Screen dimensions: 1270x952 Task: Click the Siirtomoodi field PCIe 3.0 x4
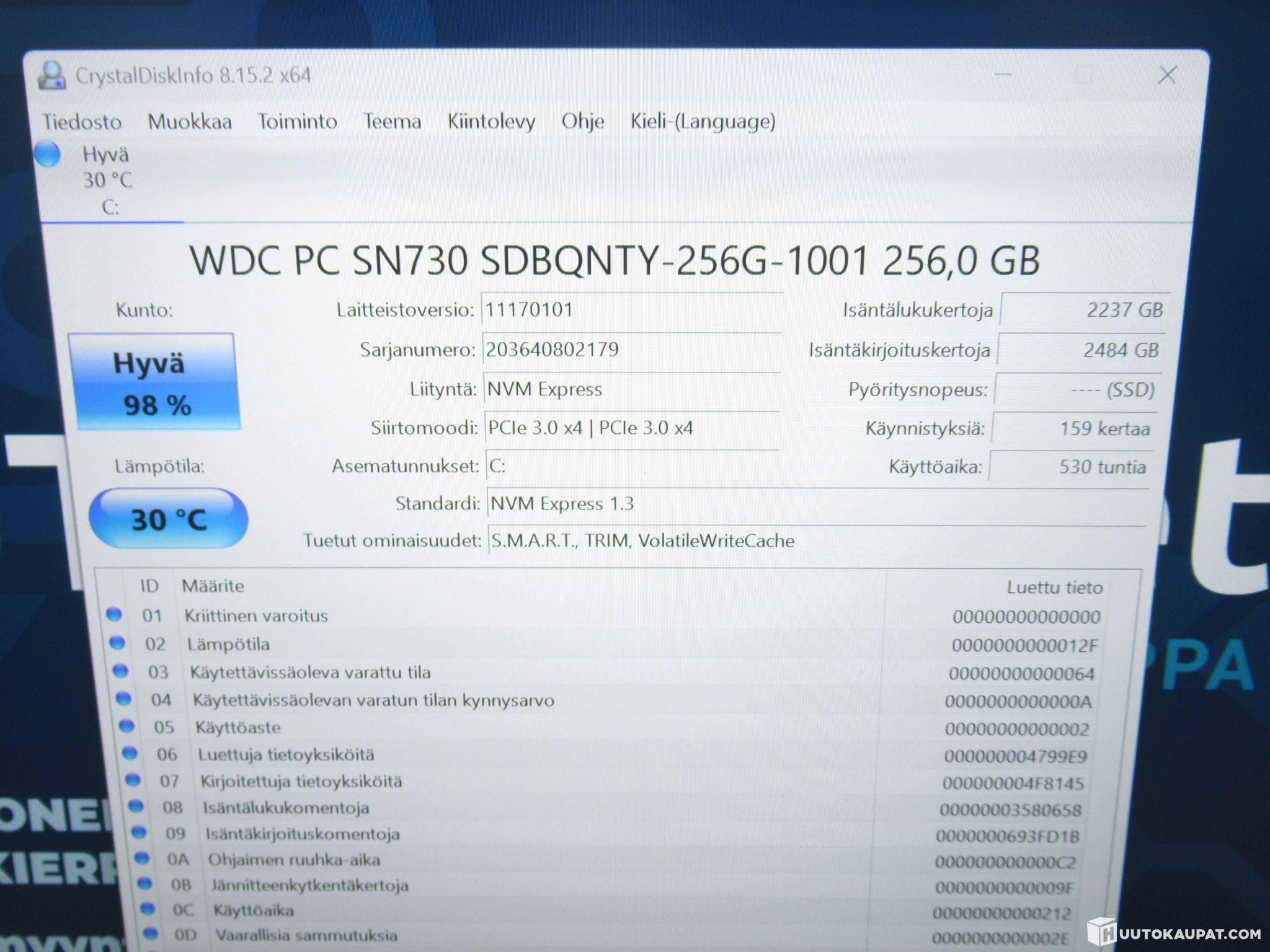pos(631,428)
